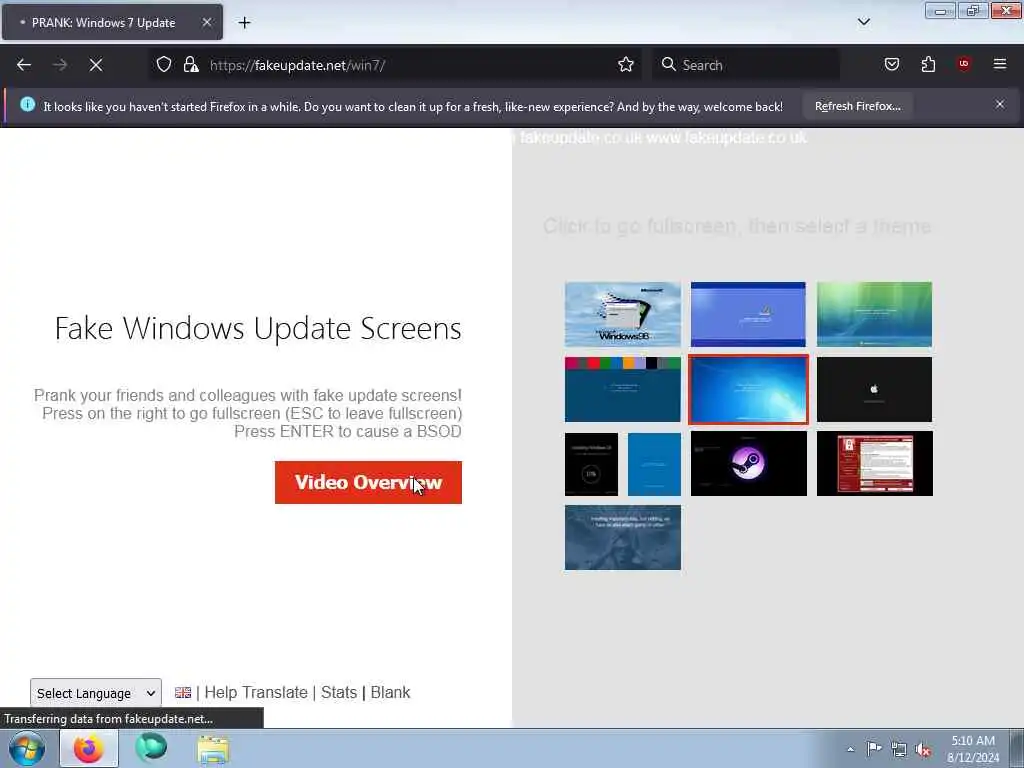The image size is (1024, 768).
Task: Select the Steam logo theme thumbnail
Action: click(x=748, y=464)
